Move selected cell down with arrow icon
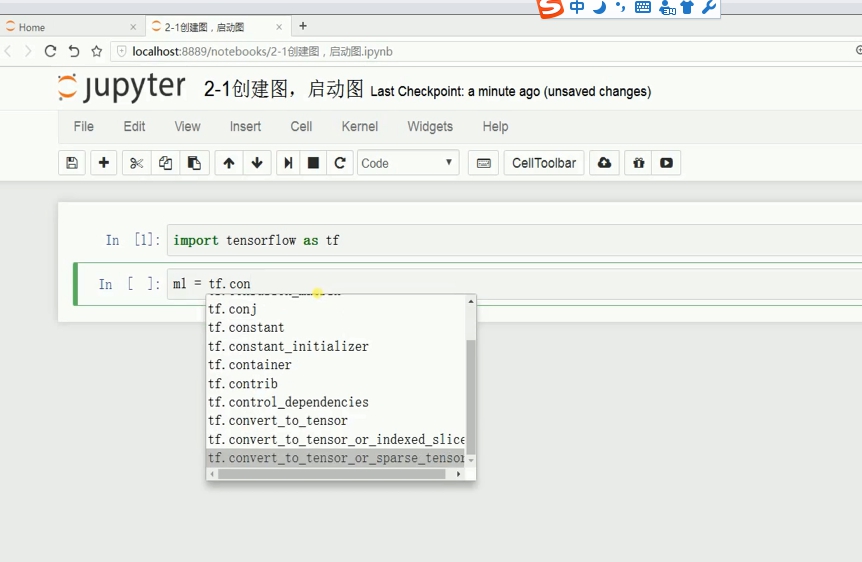This screenshot has width=862, height=562. pyautogui.click(x=257, y=163)
